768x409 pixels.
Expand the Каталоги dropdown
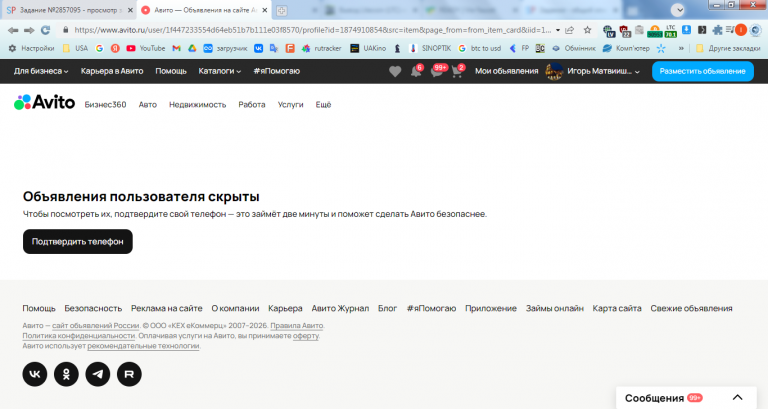pos(219,72)
